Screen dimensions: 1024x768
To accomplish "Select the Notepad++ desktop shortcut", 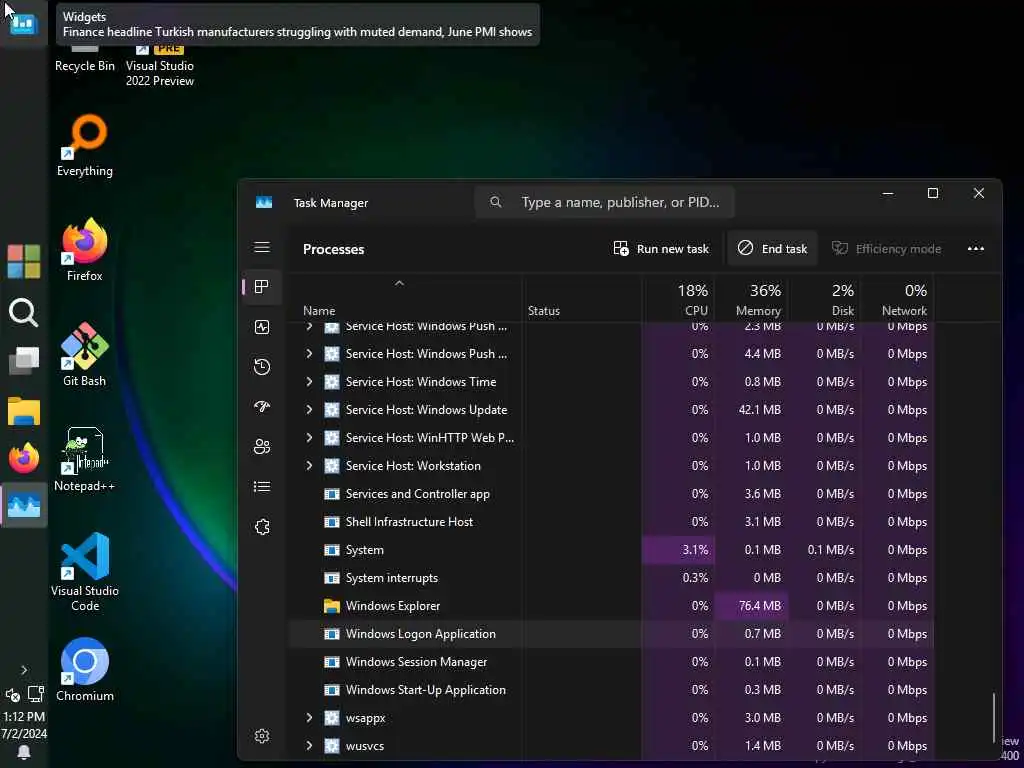I will [x=85, y=460].
